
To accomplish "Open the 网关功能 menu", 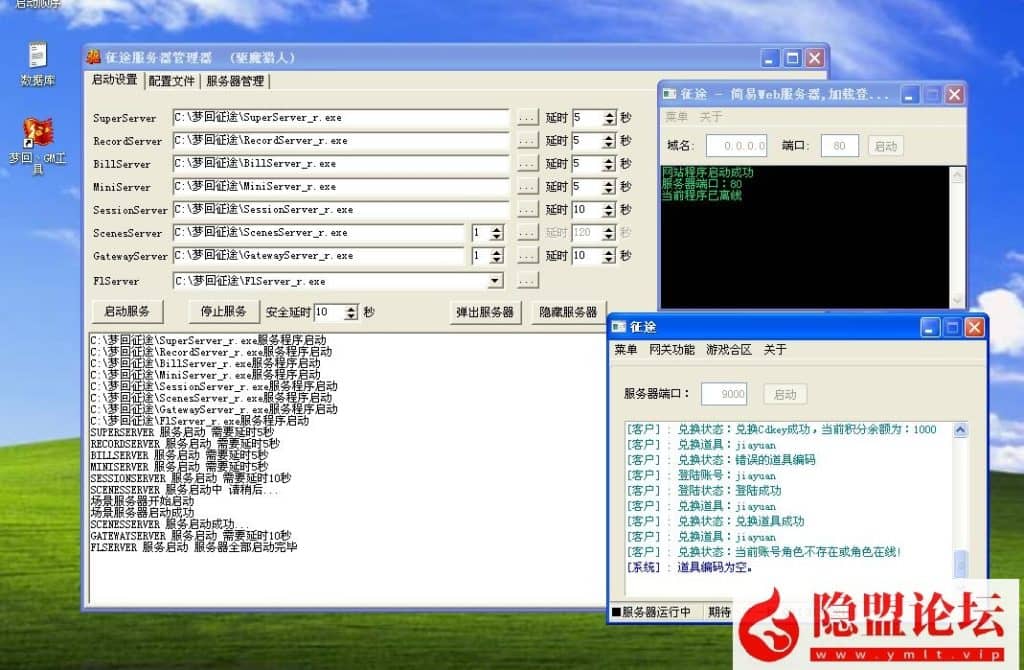I will pos(671,350).
